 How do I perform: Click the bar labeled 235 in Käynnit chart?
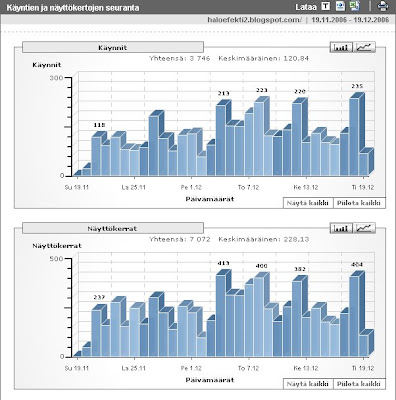(354, 137)
